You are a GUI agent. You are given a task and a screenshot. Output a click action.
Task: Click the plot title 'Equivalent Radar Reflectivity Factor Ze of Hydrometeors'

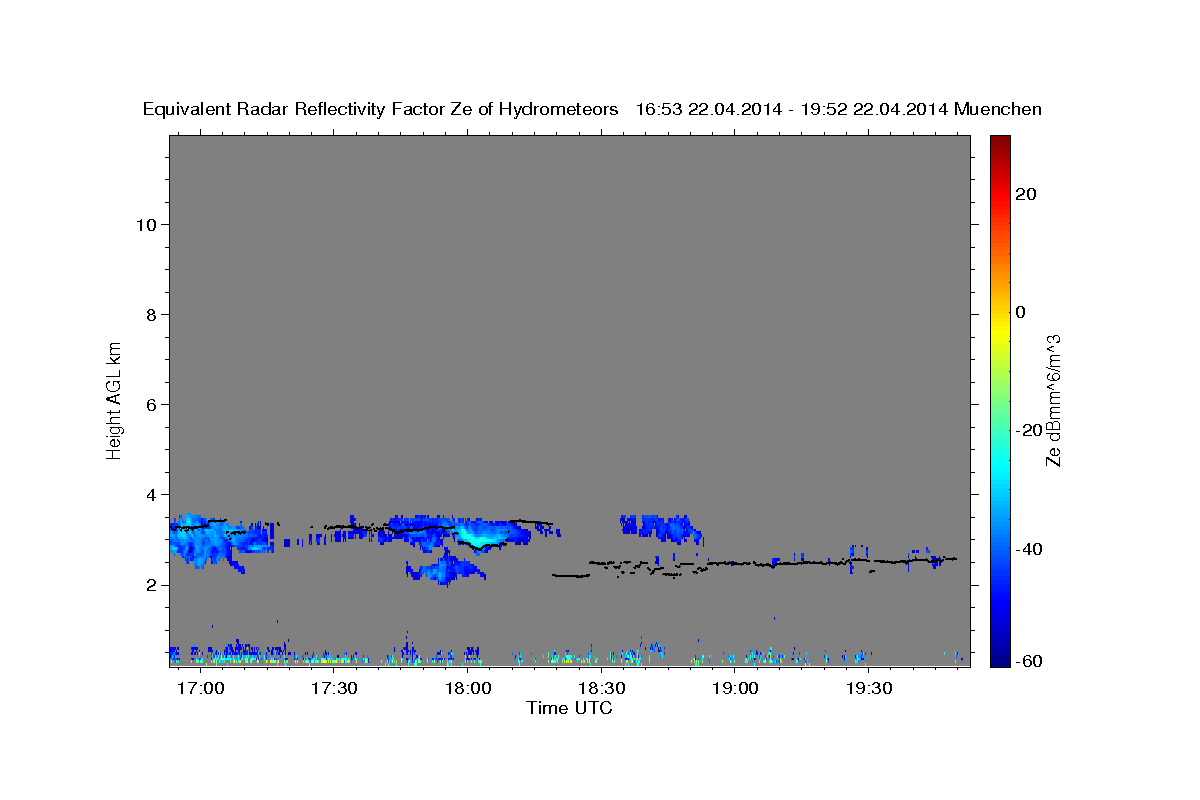pyautogui.click(x=381, y=109)
